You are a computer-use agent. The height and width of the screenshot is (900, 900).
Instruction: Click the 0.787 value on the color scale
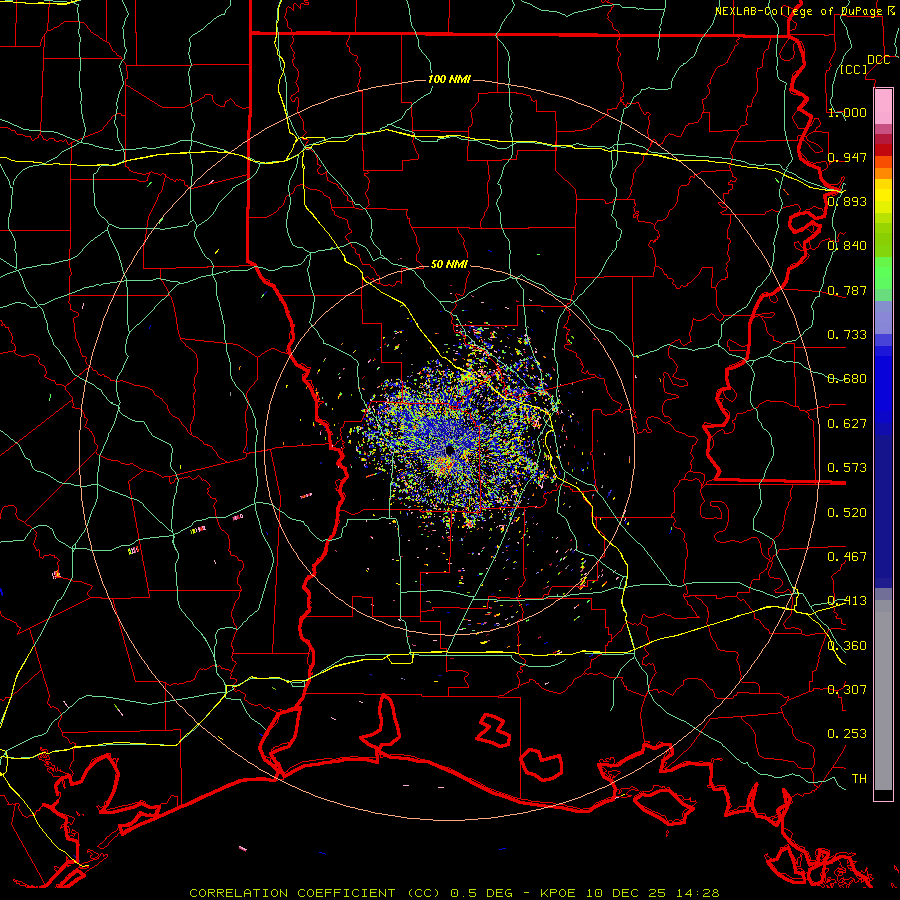[x=847, y=290]
